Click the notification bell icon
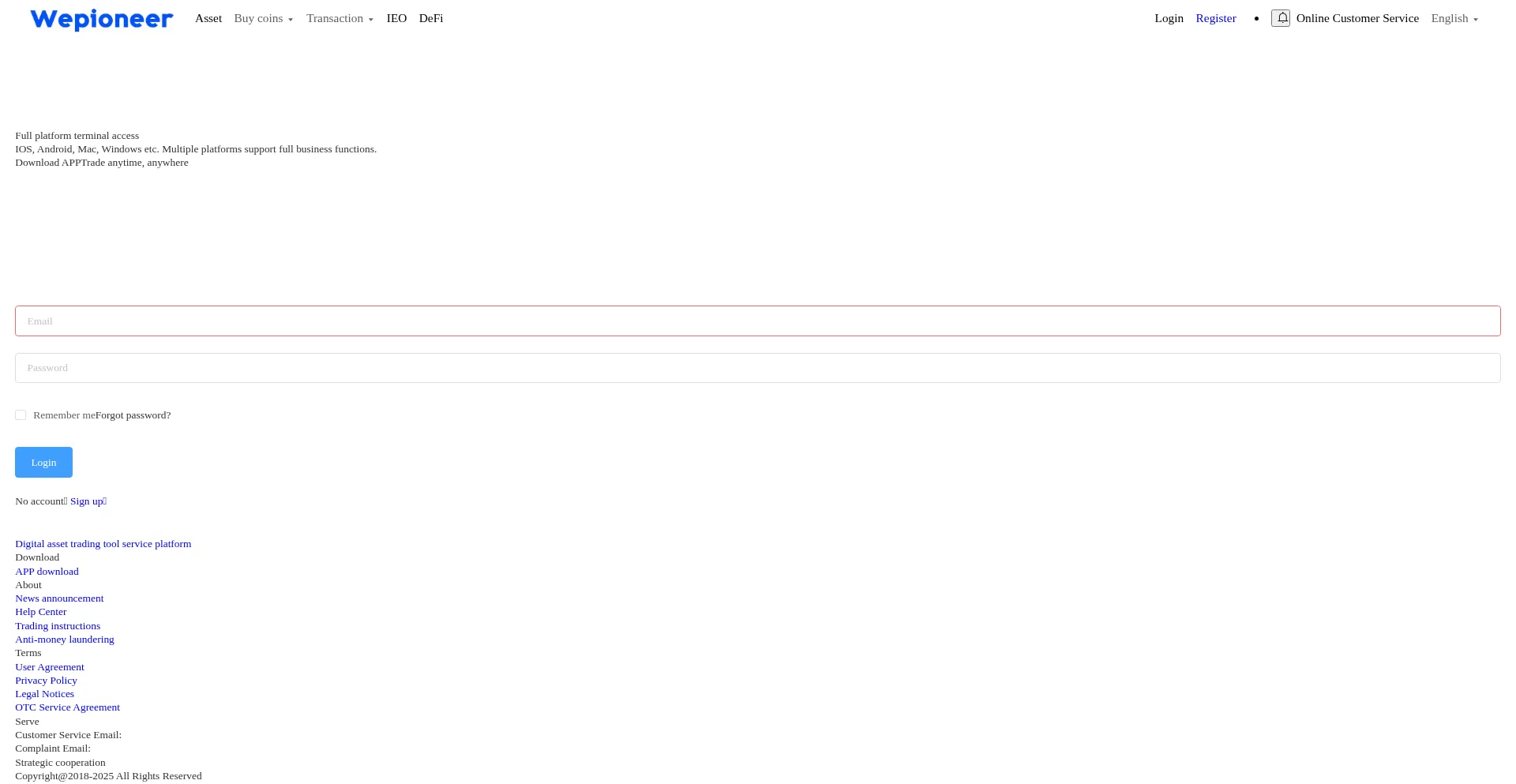1516x784 pixels. (x=1280, y=18)
